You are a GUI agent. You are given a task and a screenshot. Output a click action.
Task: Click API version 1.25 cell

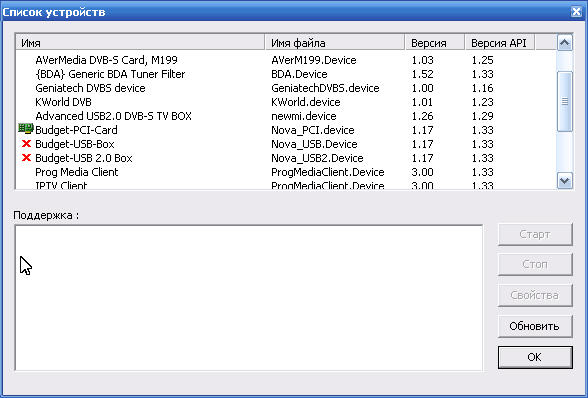click(x=483, y=60)
